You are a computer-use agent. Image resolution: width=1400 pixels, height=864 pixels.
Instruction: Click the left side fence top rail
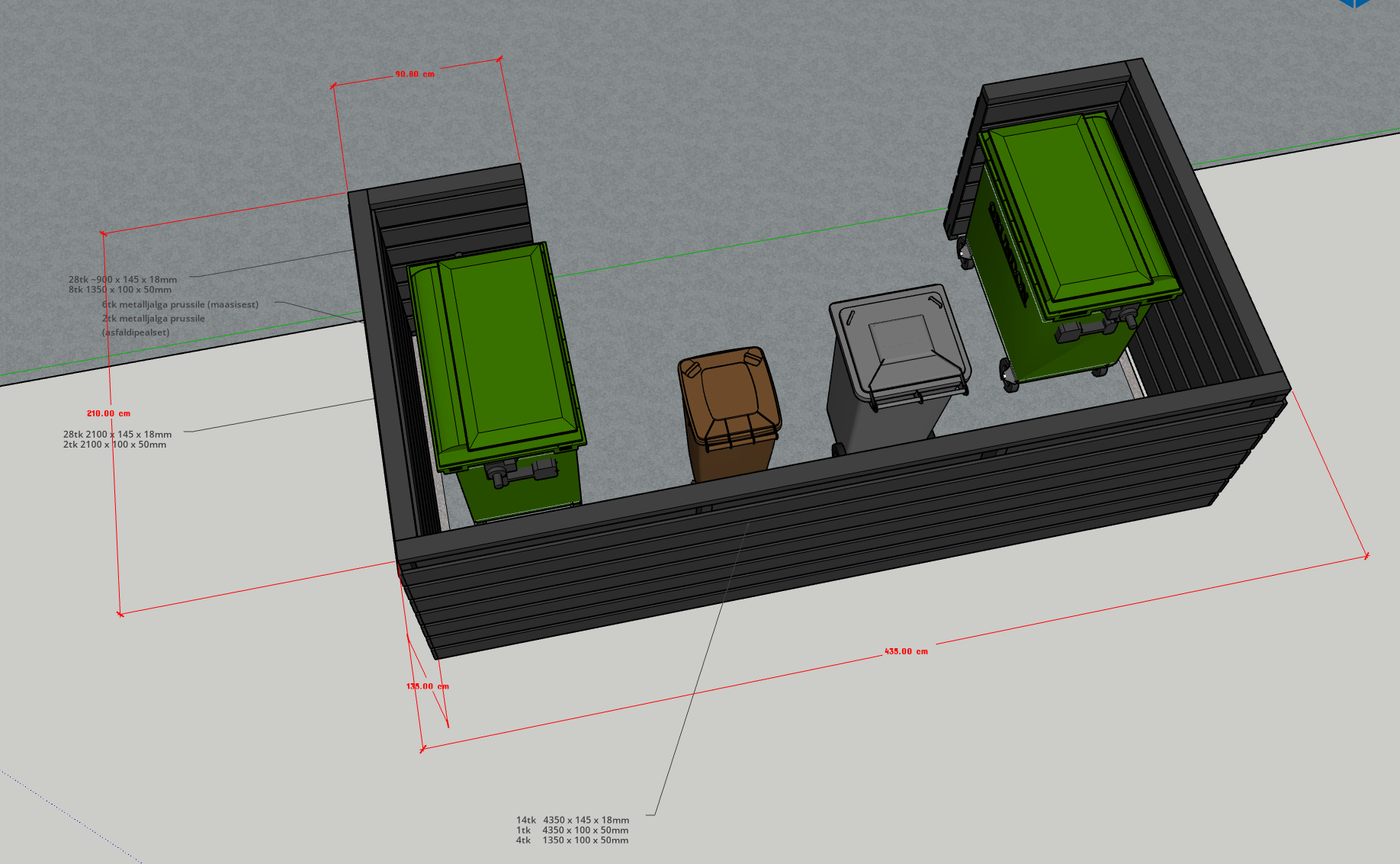[x=377, y=366]
